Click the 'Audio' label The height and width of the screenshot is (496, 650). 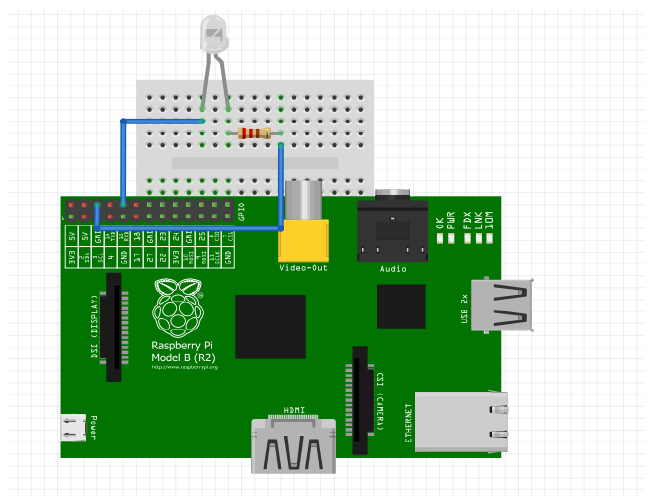(393, 269)
